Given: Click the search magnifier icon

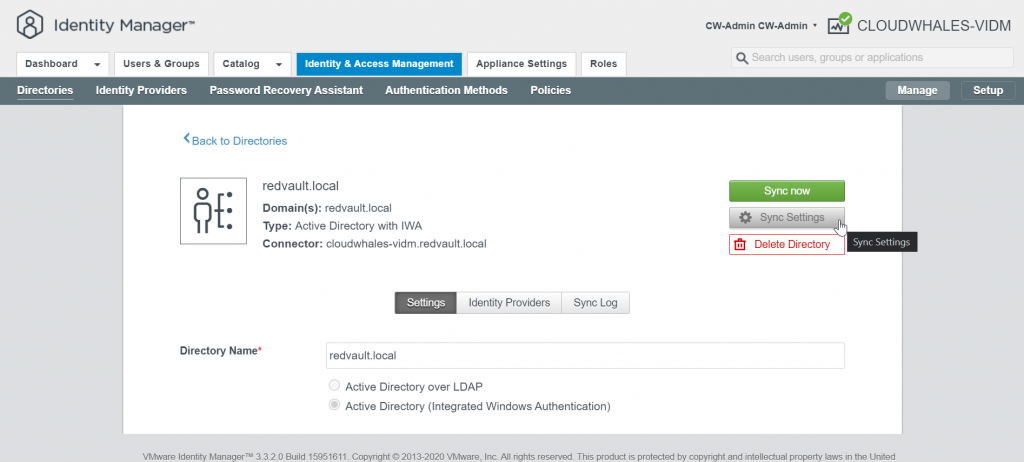Looking at the screenshot, I should point(742,58).
